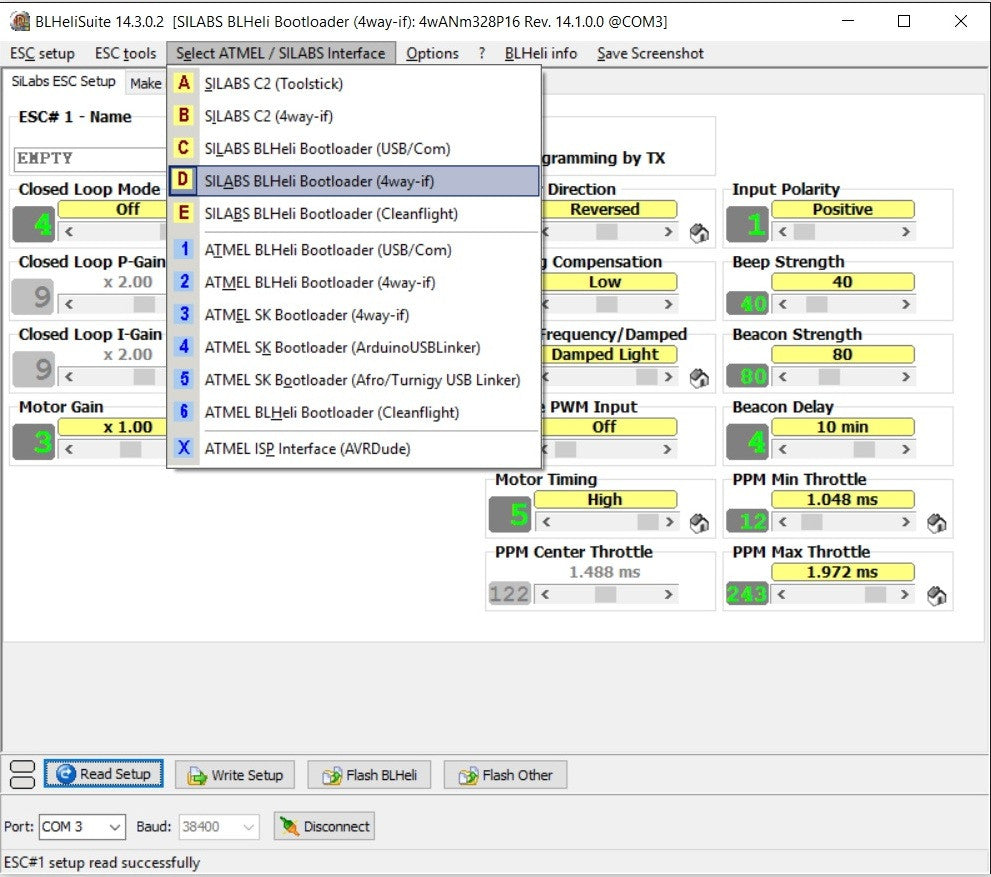
Task: Open the Options menu
Action: point(432,53)
